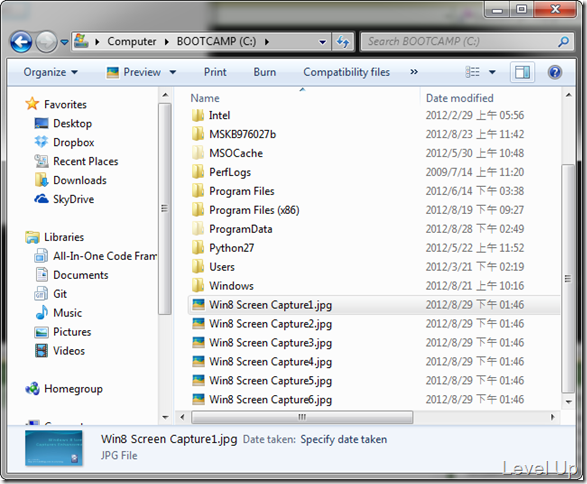
Task: Show more toolbar commands chevron
Action: click(414, 72)
